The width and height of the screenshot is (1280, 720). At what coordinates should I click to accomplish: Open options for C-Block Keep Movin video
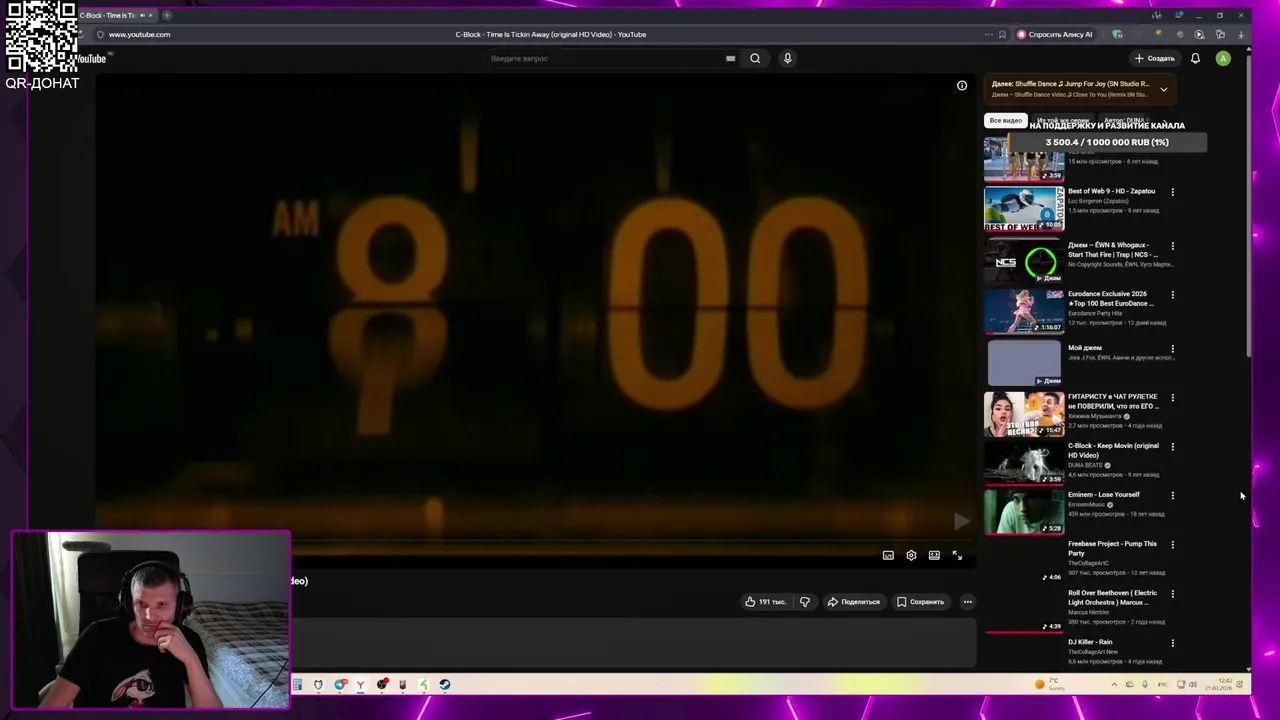click(1173, 447)
